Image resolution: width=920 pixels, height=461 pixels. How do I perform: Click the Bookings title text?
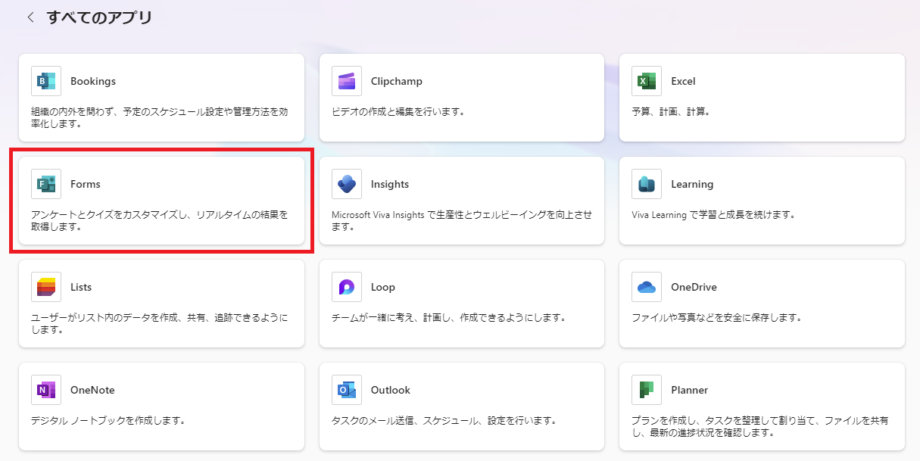[x=93, y=82]
